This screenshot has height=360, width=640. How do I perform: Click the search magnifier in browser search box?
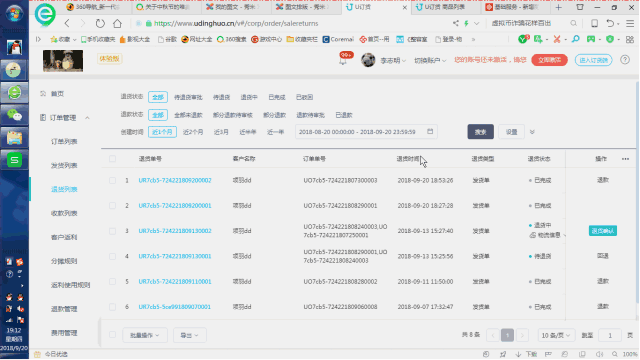573,23
